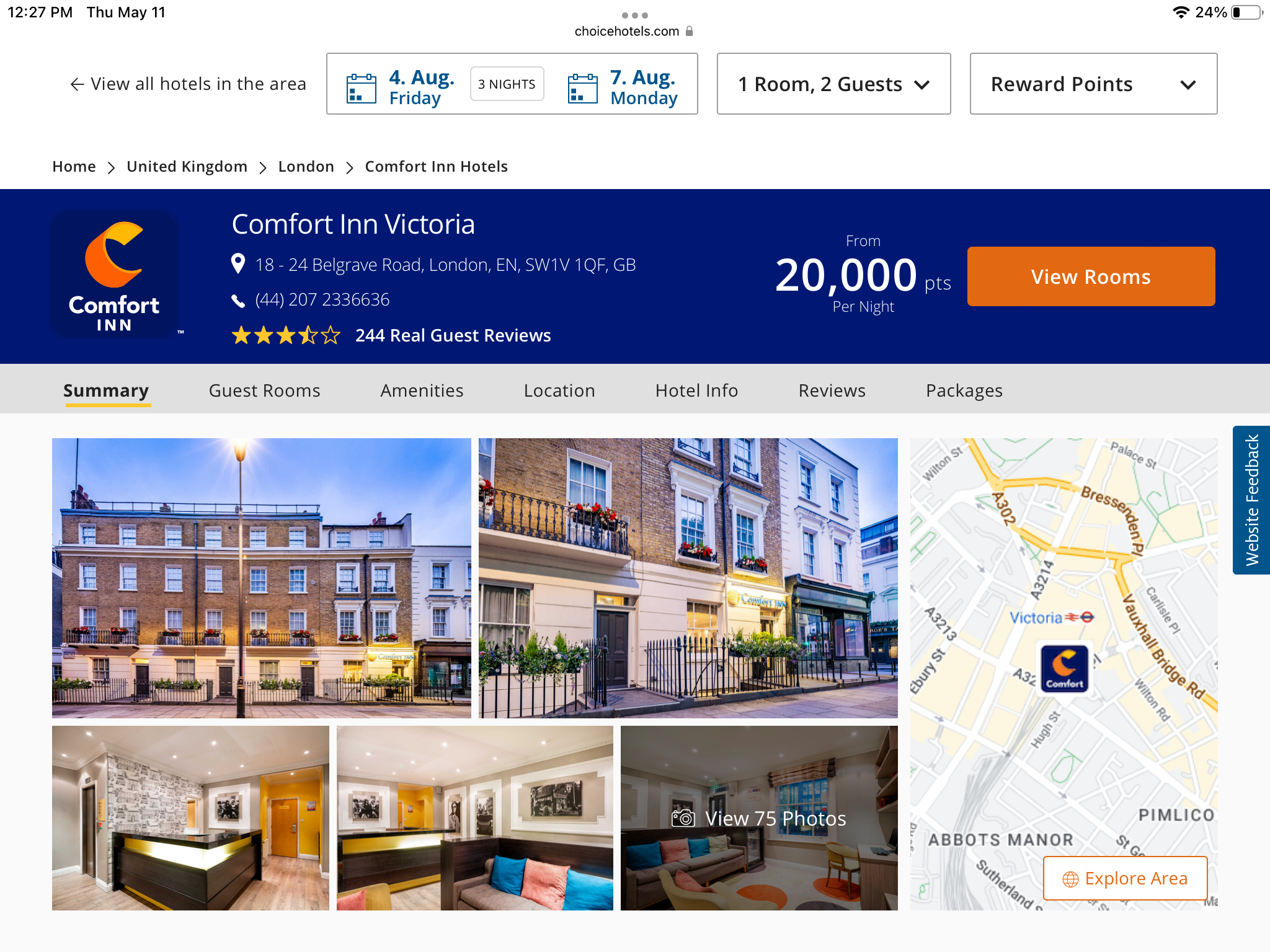Open the hotel exterior street-lamp photo
The image size is (1270, 952).
coord(262,578)
